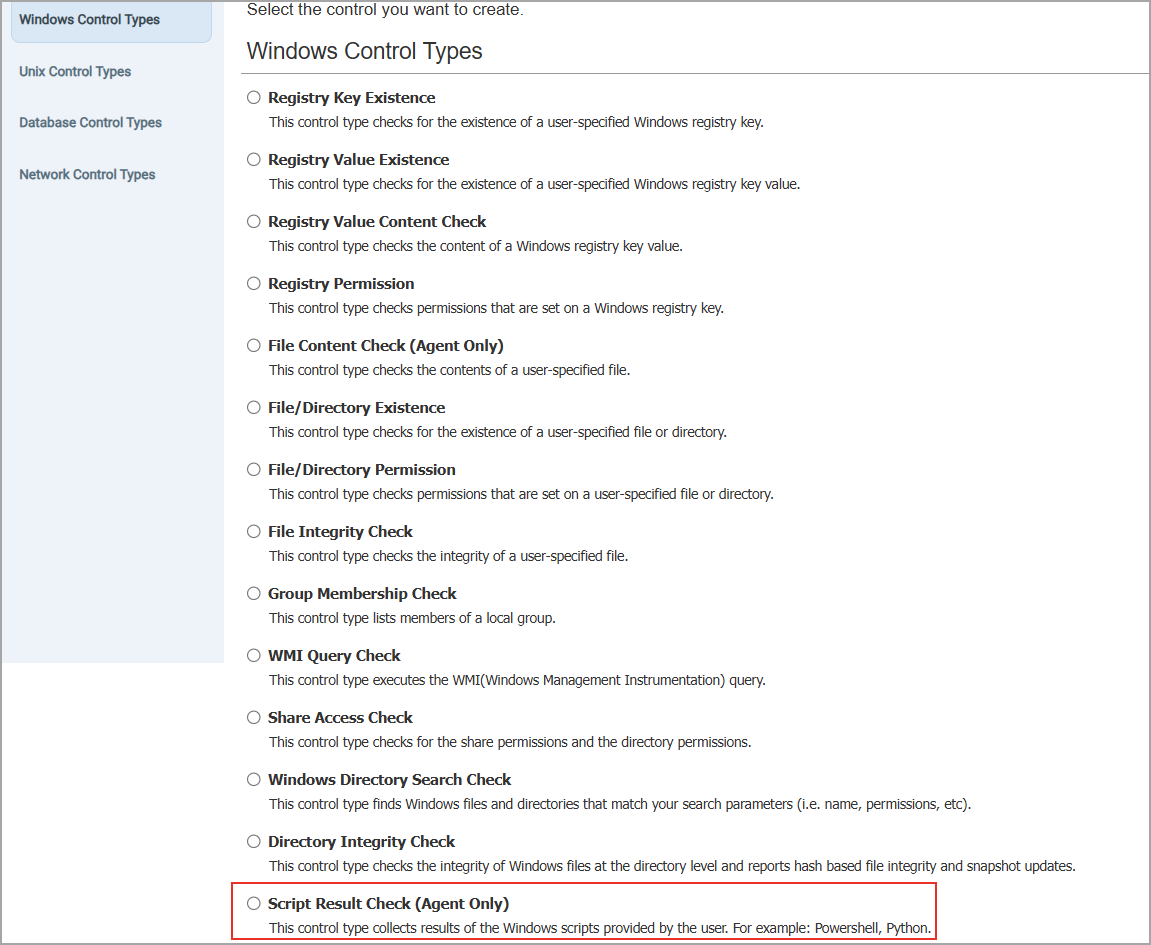The image size is (1151, 945).
Task: Select File Content Check (Agent Only)
Action: [x=253, y=345]
